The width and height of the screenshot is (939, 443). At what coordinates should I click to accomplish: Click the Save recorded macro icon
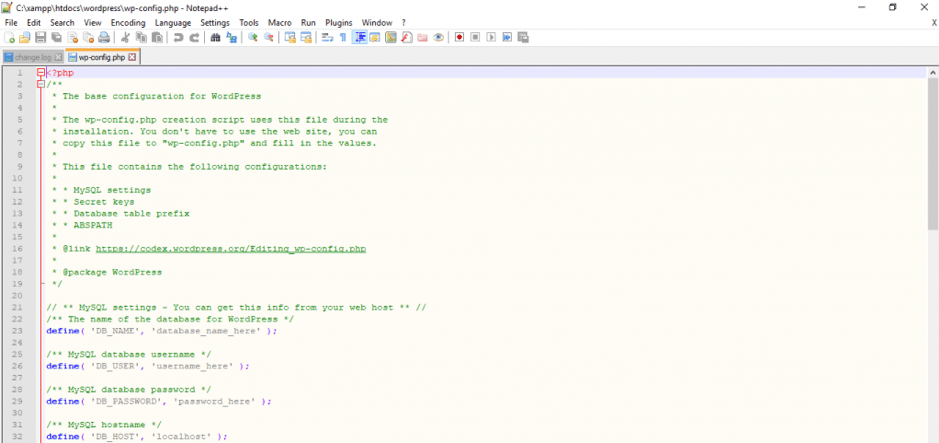click(523, 37)
